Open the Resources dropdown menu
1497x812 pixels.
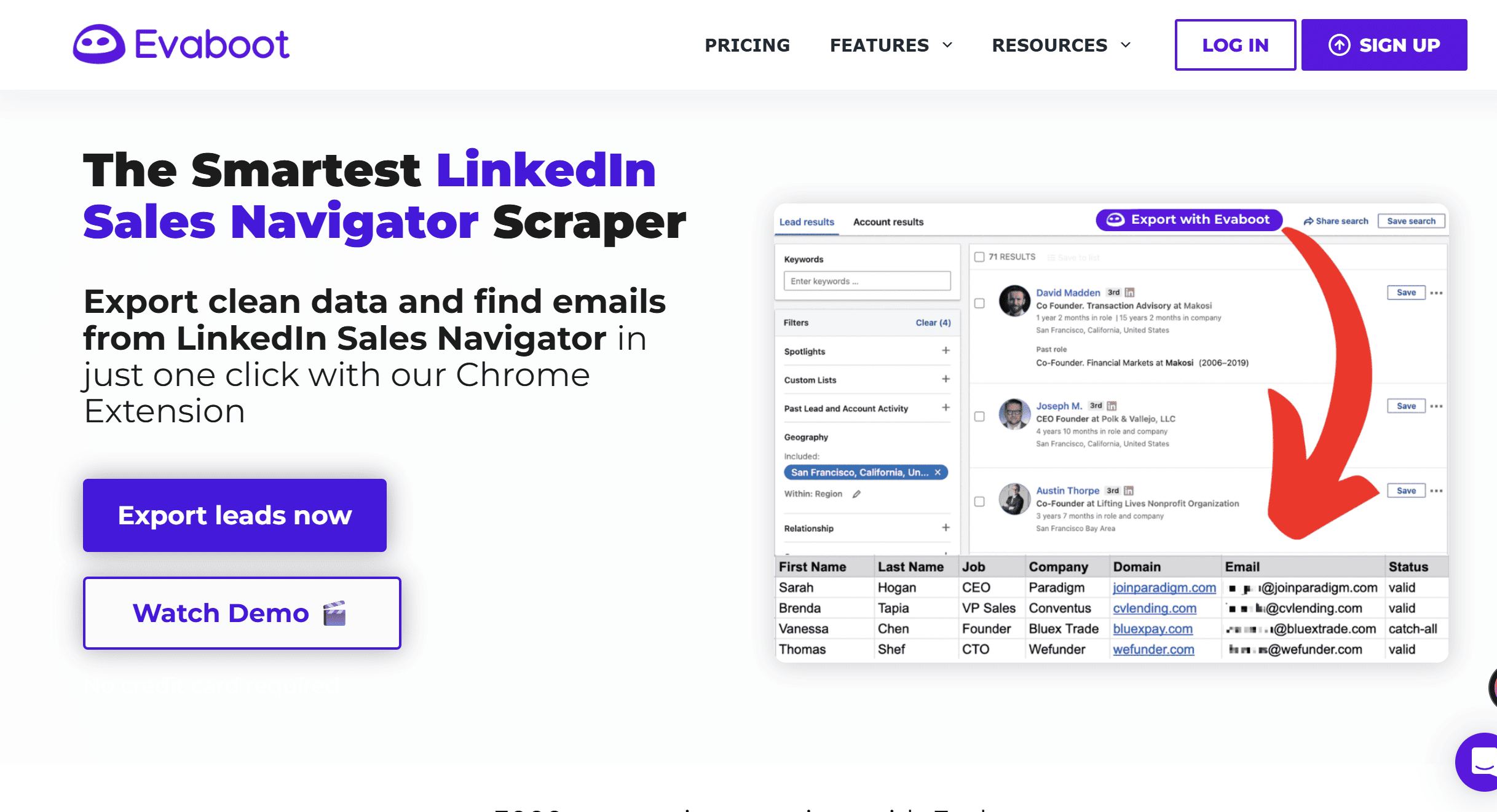1061,45
